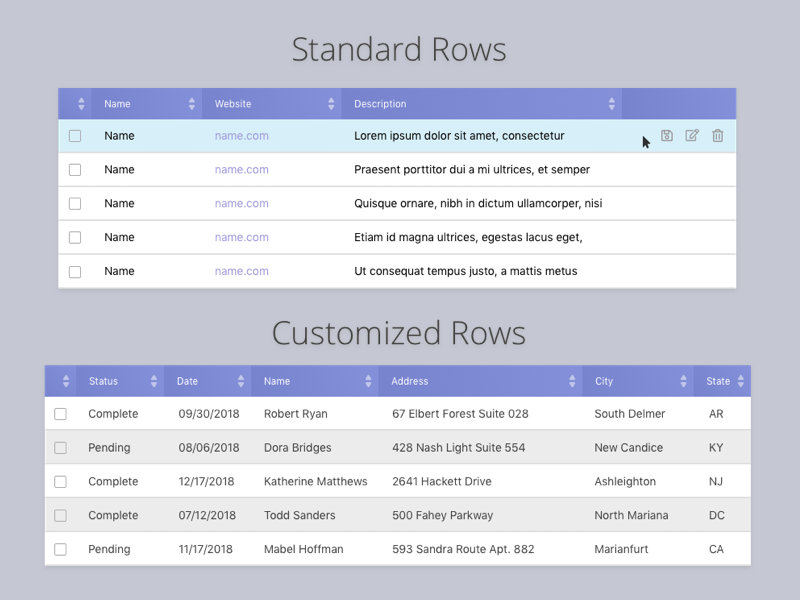Click the name Mabel Hoffman
Viewport: 800px width, 600px height.
(x=304, y=549)
